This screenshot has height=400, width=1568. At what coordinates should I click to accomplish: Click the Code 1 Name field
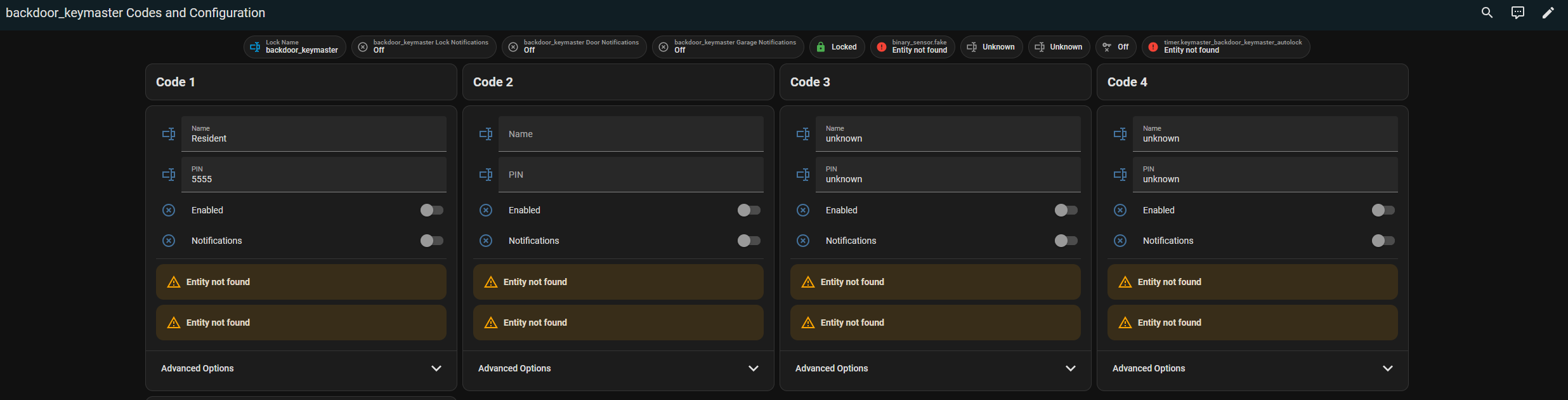(x=314, y=134)
